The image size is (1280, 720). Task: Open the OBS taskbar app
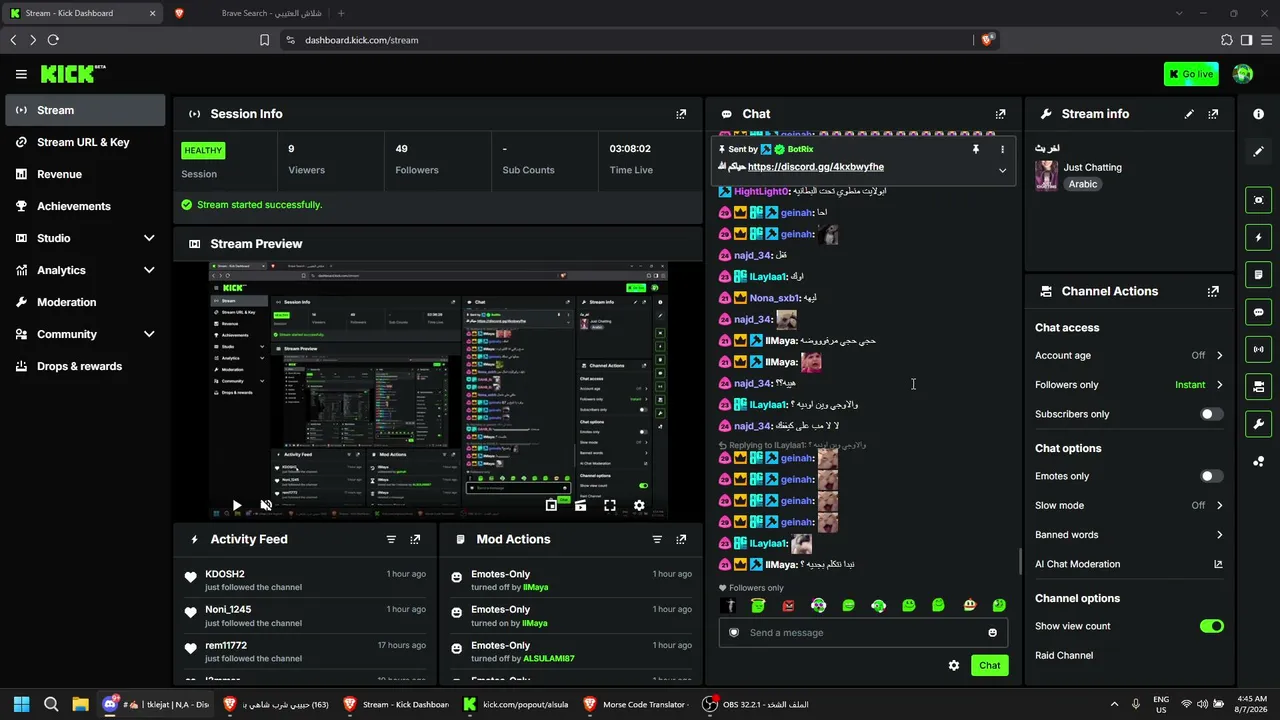758,704
